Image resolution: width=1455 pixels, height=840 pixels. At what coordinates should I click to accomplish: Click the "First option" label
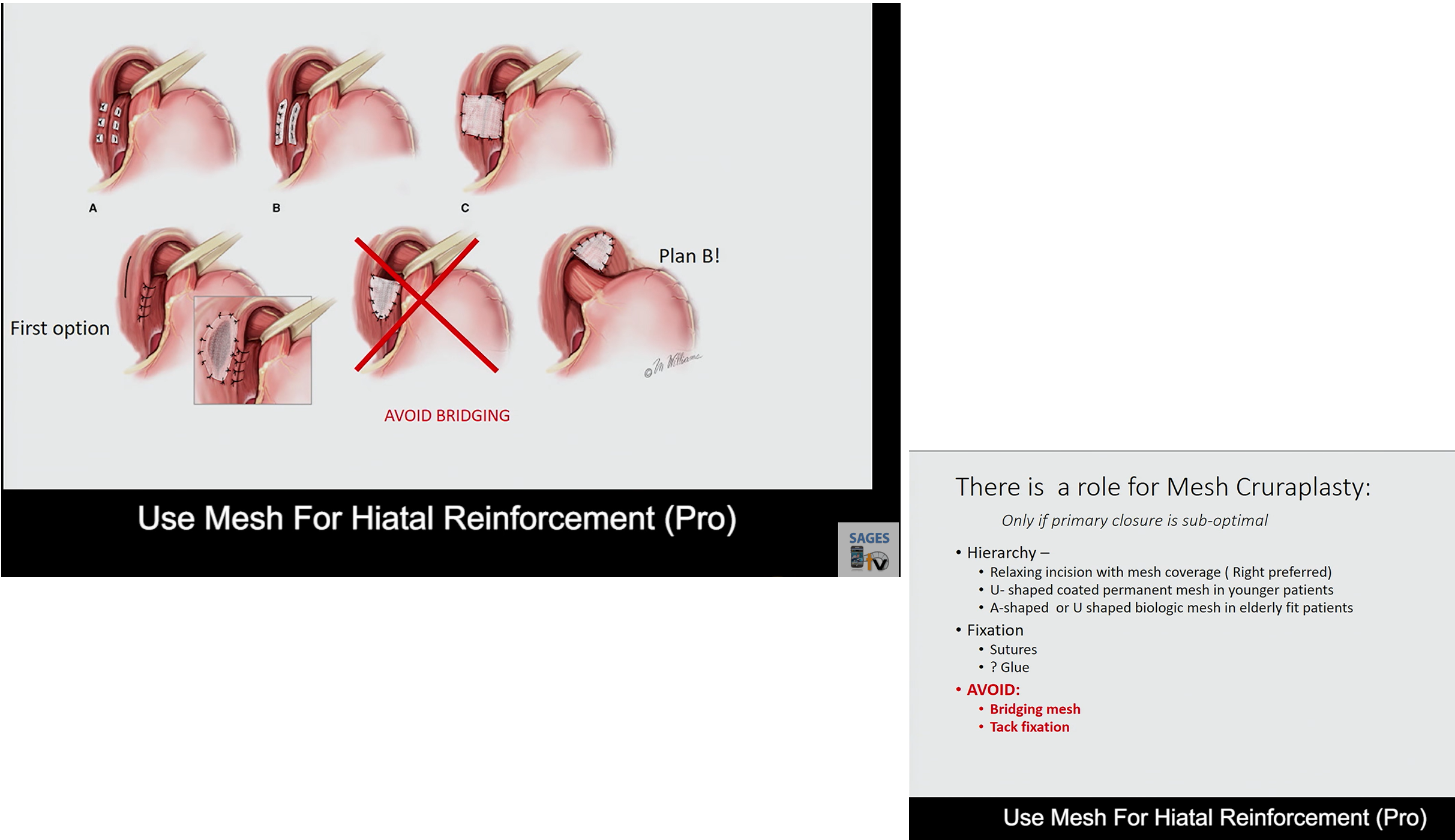coord(60,328)
